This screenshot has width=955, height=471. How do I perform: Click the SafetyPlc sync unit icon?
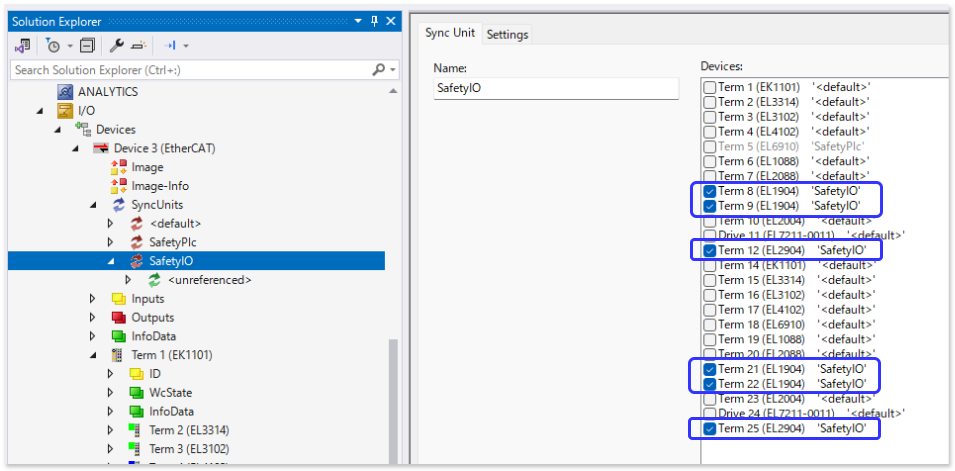pyautogui.click(x=138, y=242)
